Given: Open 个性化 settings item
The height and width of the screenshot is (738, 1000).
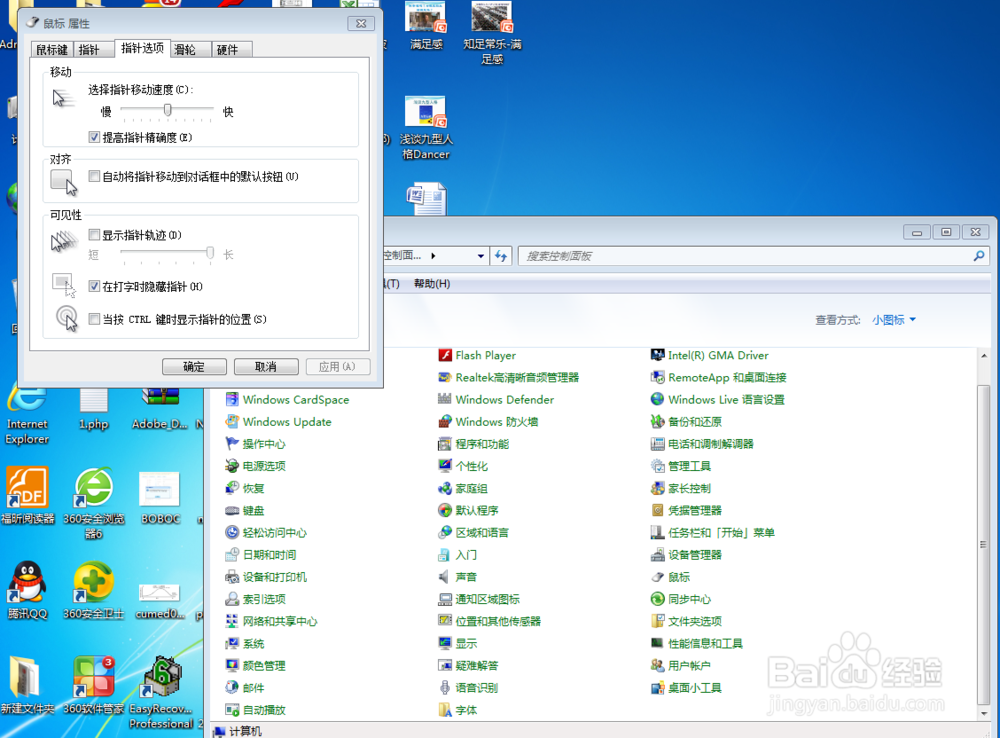Looking at the screenshot, I should (463, 466).
